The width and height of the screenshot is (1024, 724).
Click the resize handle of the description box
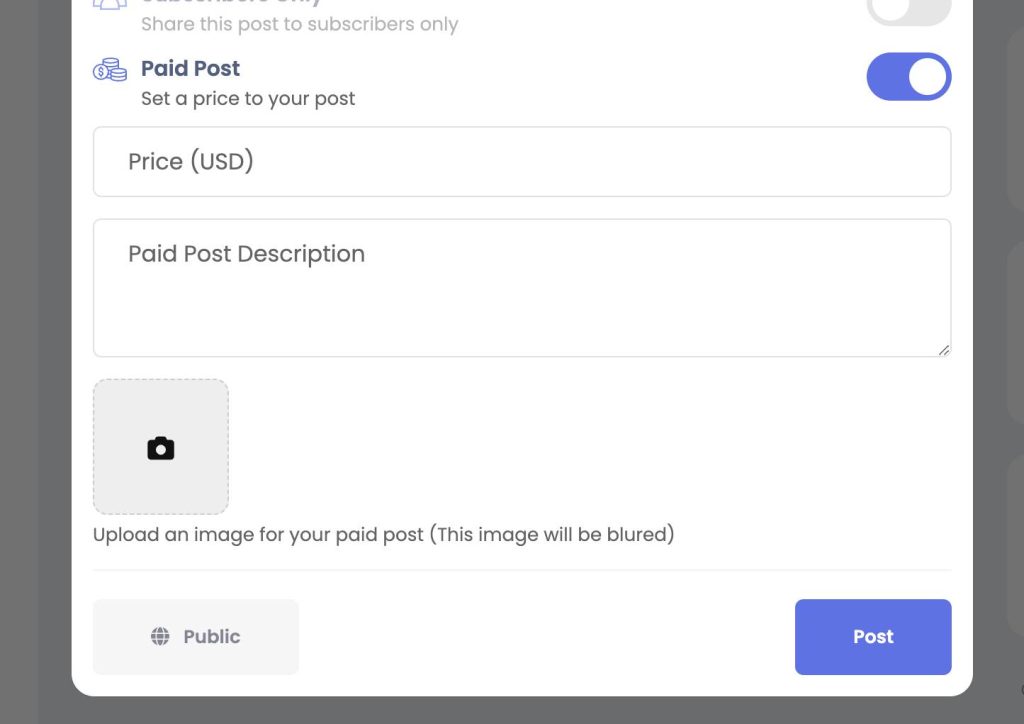pos(944,351)
